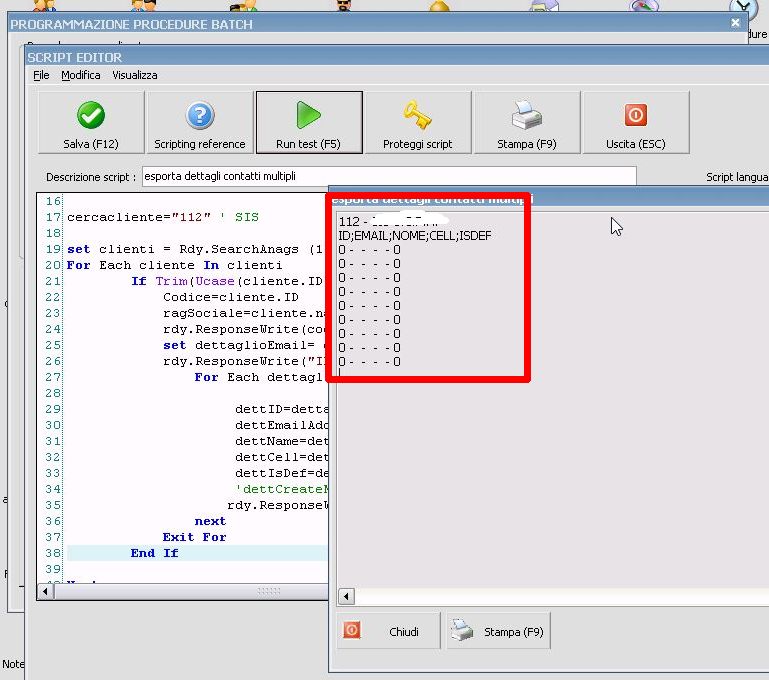Click the green play arrow icon
The image size is (769, 680).
tap(309, 115)
